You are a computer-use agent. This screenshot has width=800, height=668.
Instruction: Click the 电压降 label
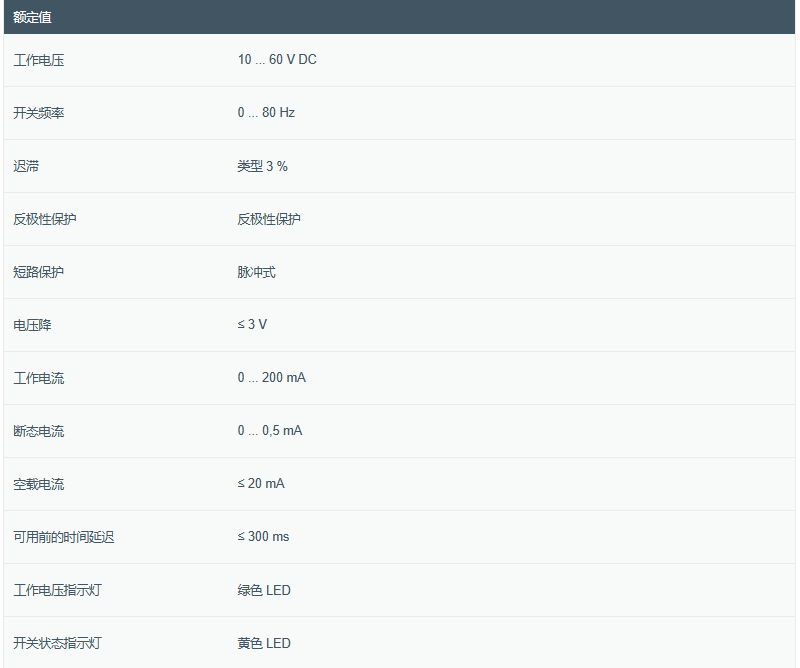pyautogui.click(x=32, y=325)
